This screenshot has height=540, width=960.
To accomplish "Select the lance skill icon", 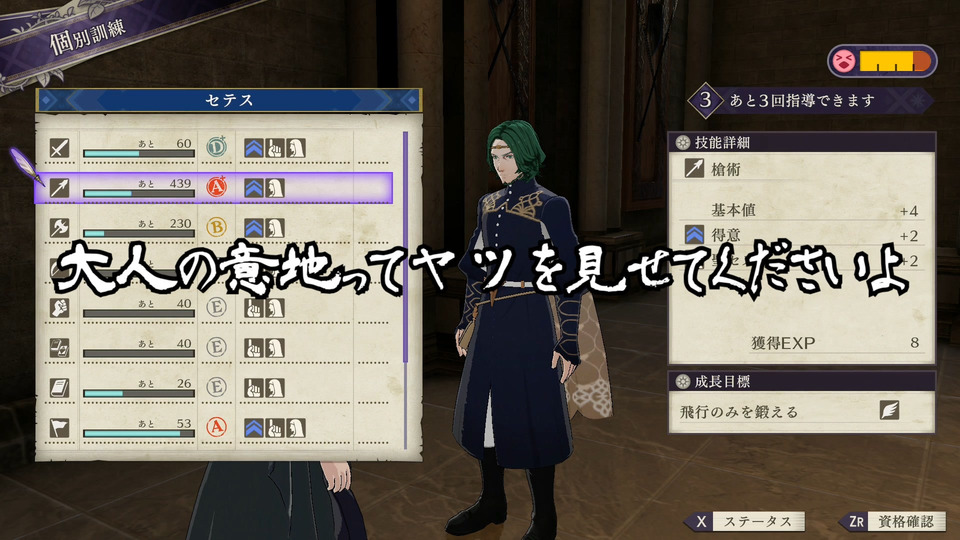I will (59, 187).
